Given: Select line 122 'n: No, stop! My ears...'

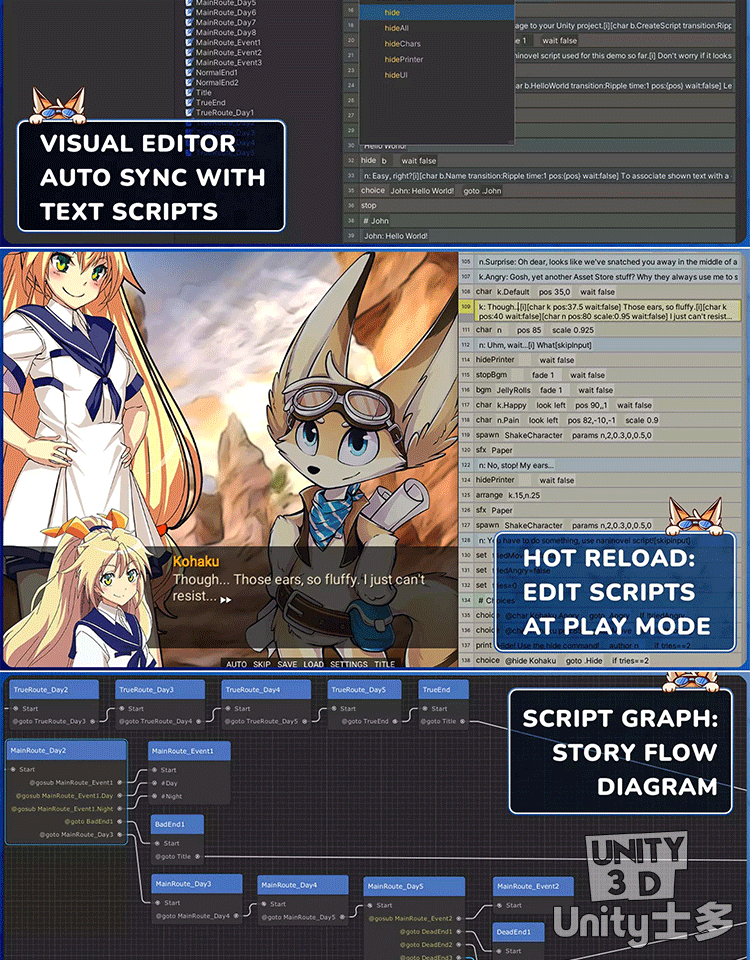Looking at the screenshot, I should (608, 465).
